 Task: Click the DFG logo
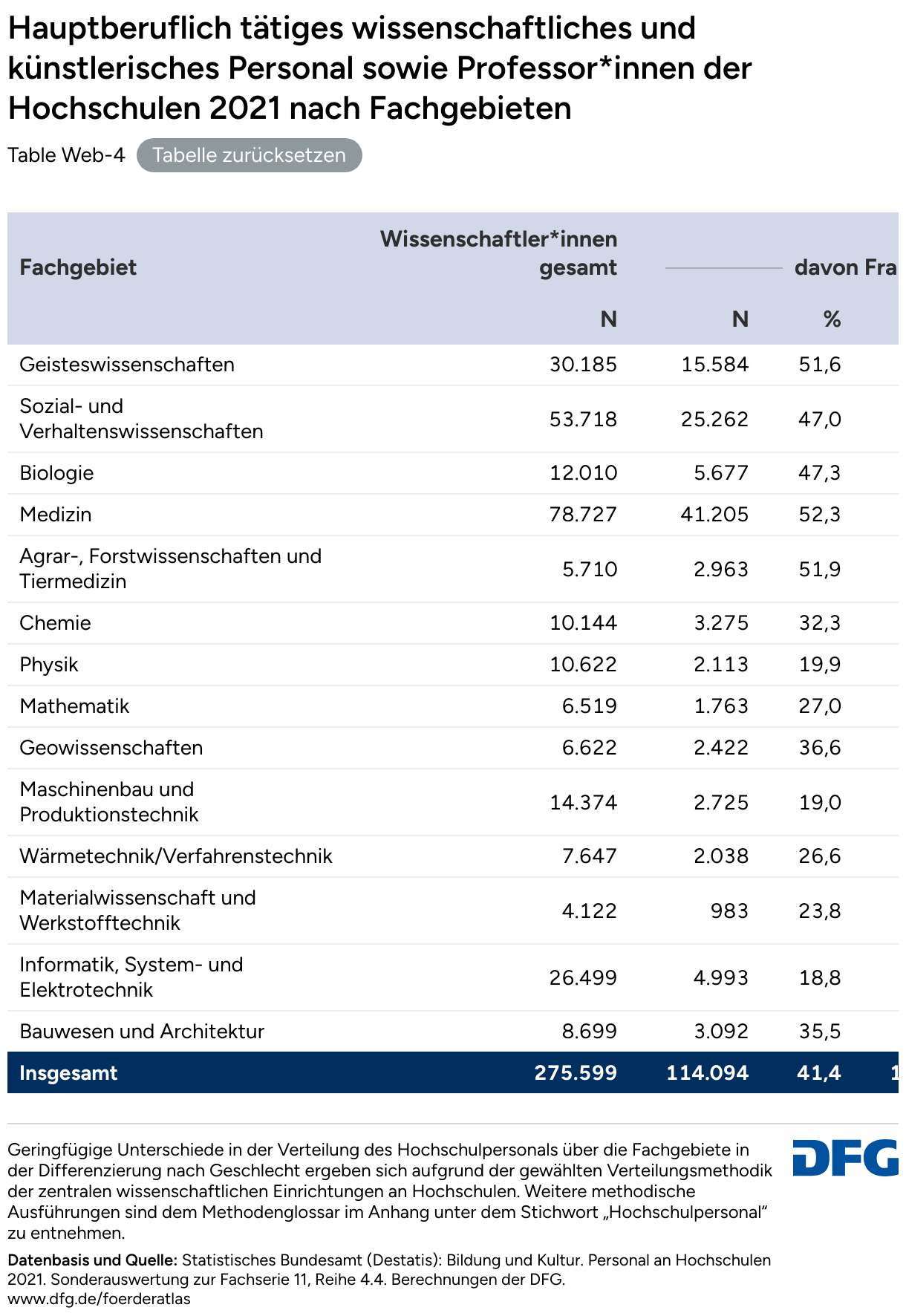845,1157
